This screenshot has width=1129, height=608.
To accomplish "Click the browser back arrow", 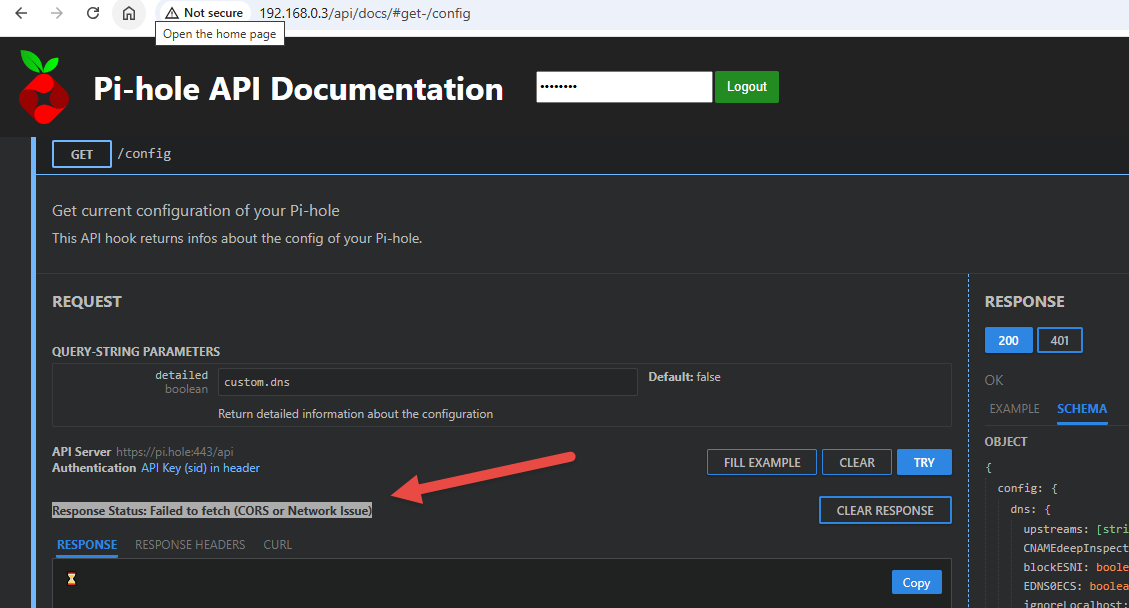I will (21, 13).
